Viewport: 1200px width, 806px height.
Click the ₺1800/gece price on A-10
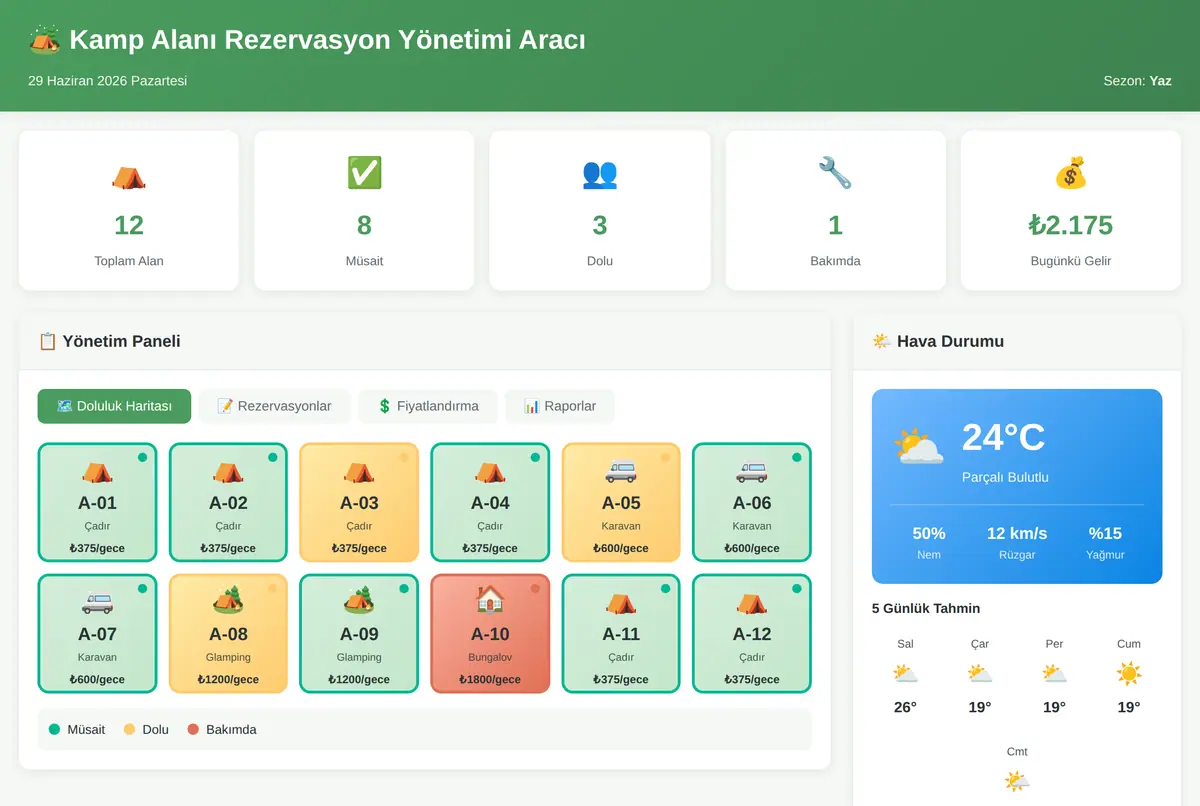click(490, 679)
